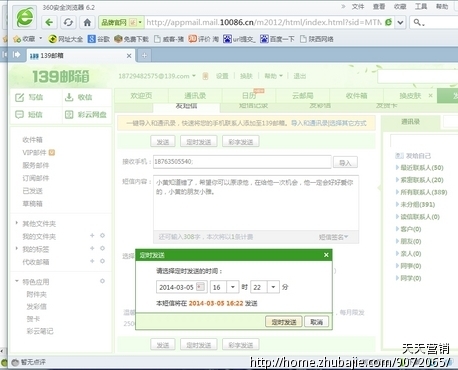Click the 写信 compose mail icon
458x370 pixels.
pos(20,97)
